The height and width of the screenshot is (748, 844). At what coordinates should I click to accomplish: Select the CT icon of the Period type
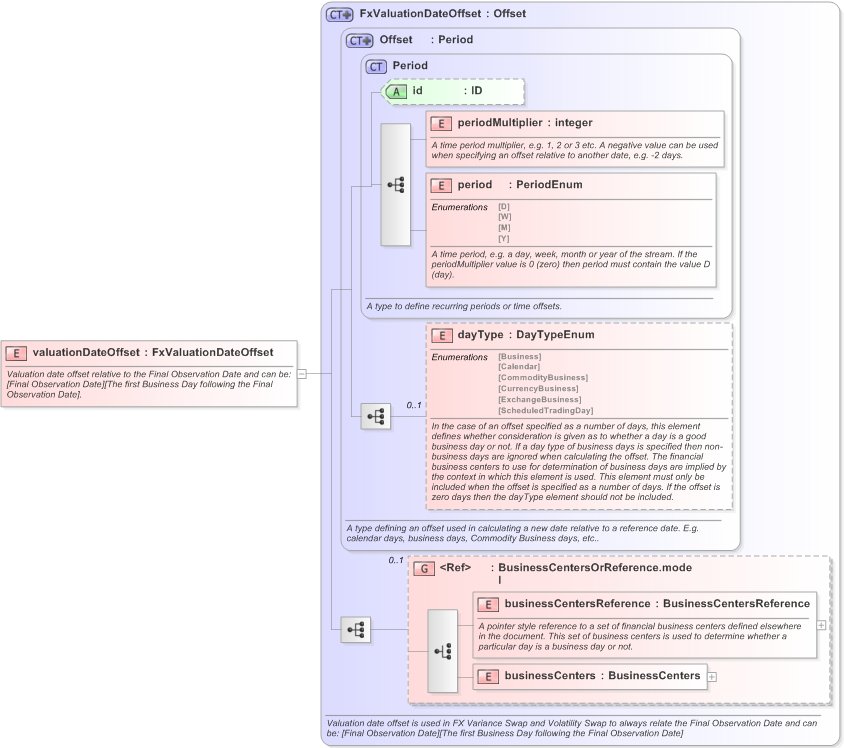pyautogui.click(x=376, y=66)
